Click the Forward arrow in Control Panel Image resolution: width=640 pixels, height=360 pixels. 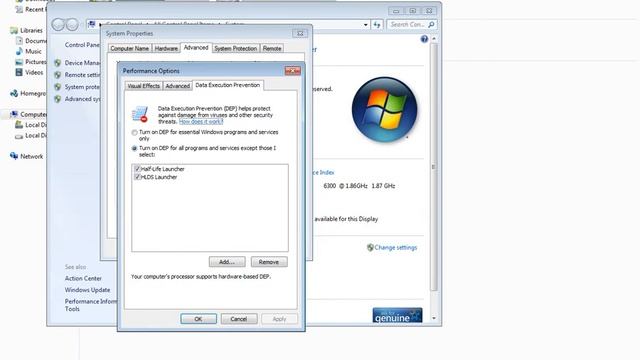click(72, 24)
